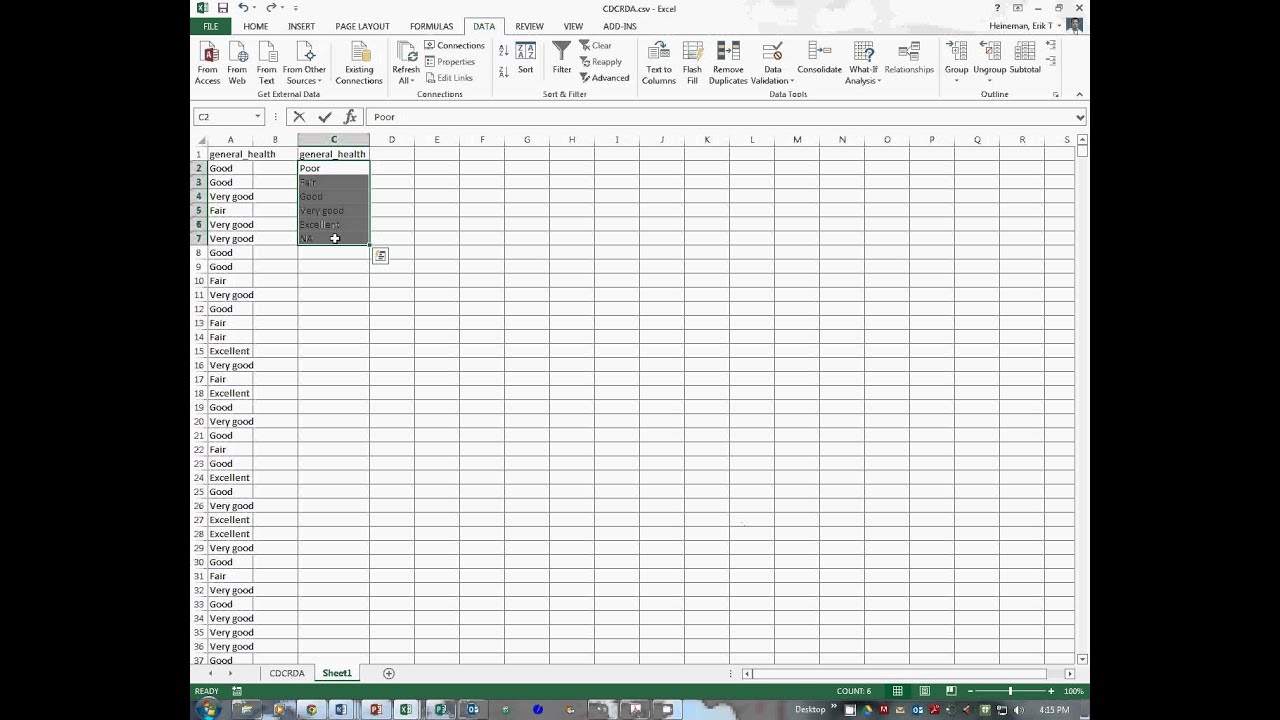This screenshot has width=1280, height=720.
Task: Select cell A2 containing Good
Action: point(230,168)
